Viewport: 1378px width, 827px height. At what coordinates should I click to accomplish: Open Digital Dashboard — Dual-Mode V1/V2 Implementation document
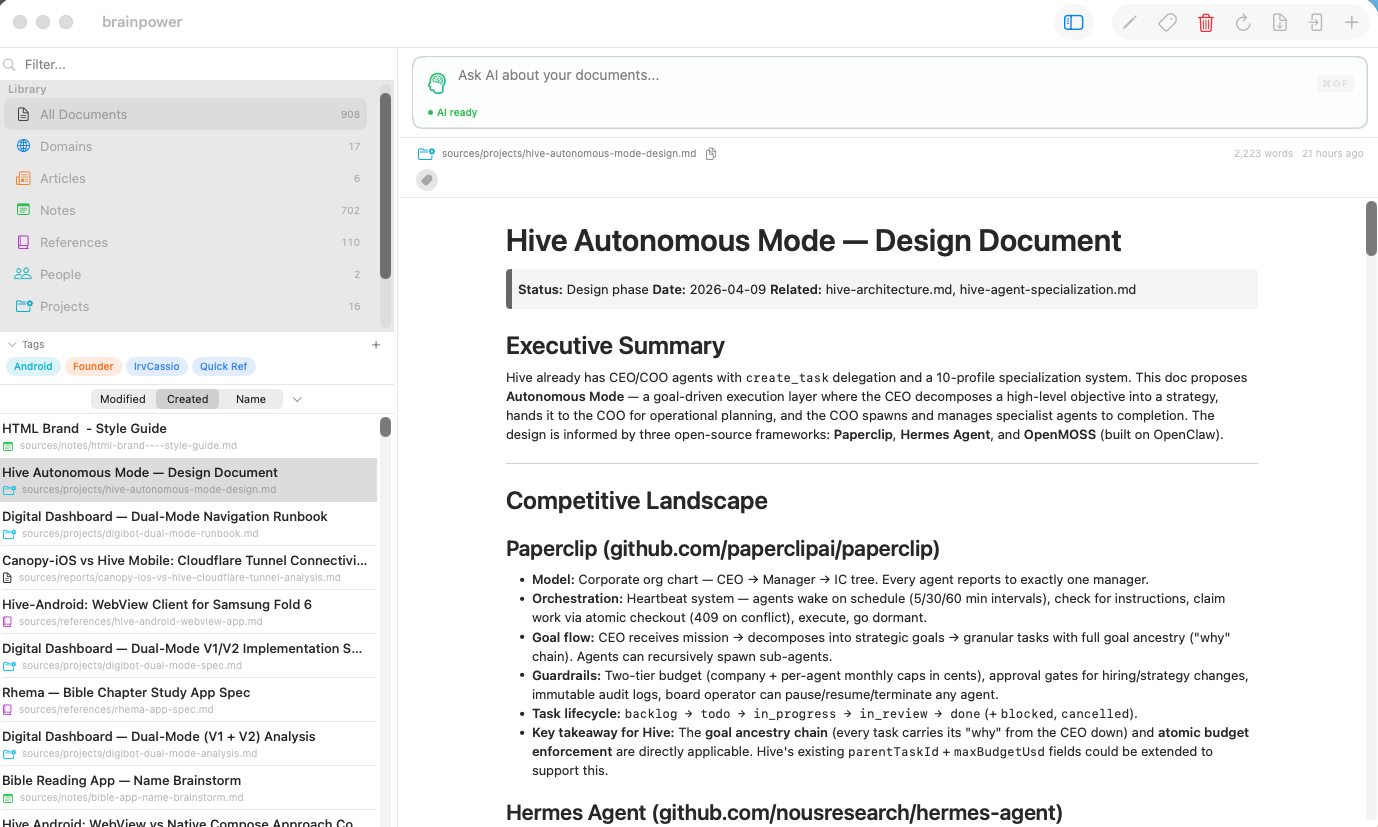(189, 656)
